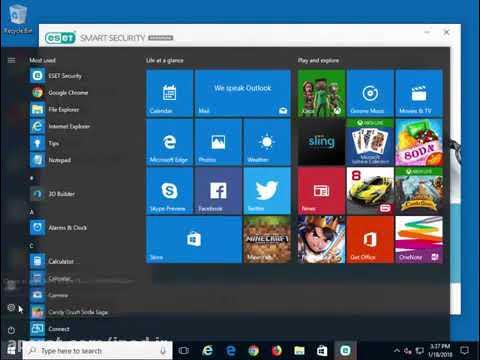
Task: Open Store from the taskbar
Action: [x=322, y=351]
